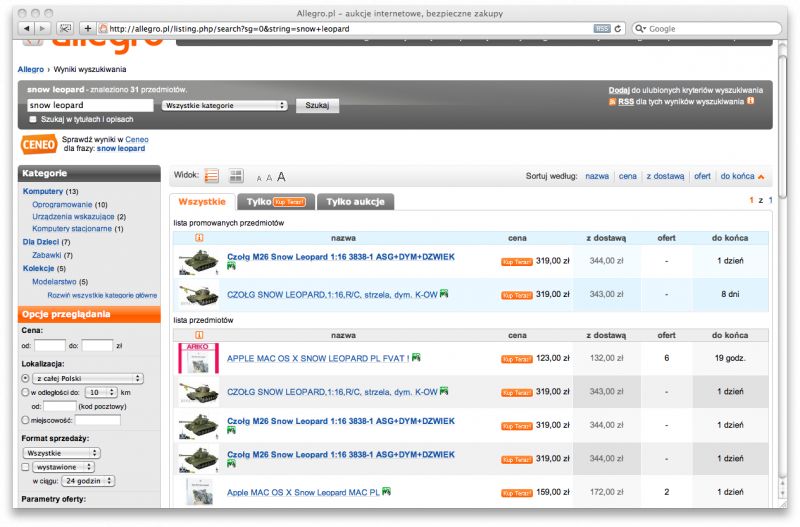Open Urządzenia wskazujące subcategory
The width and height of the screenshot is (800, 527).
(73, 217)
